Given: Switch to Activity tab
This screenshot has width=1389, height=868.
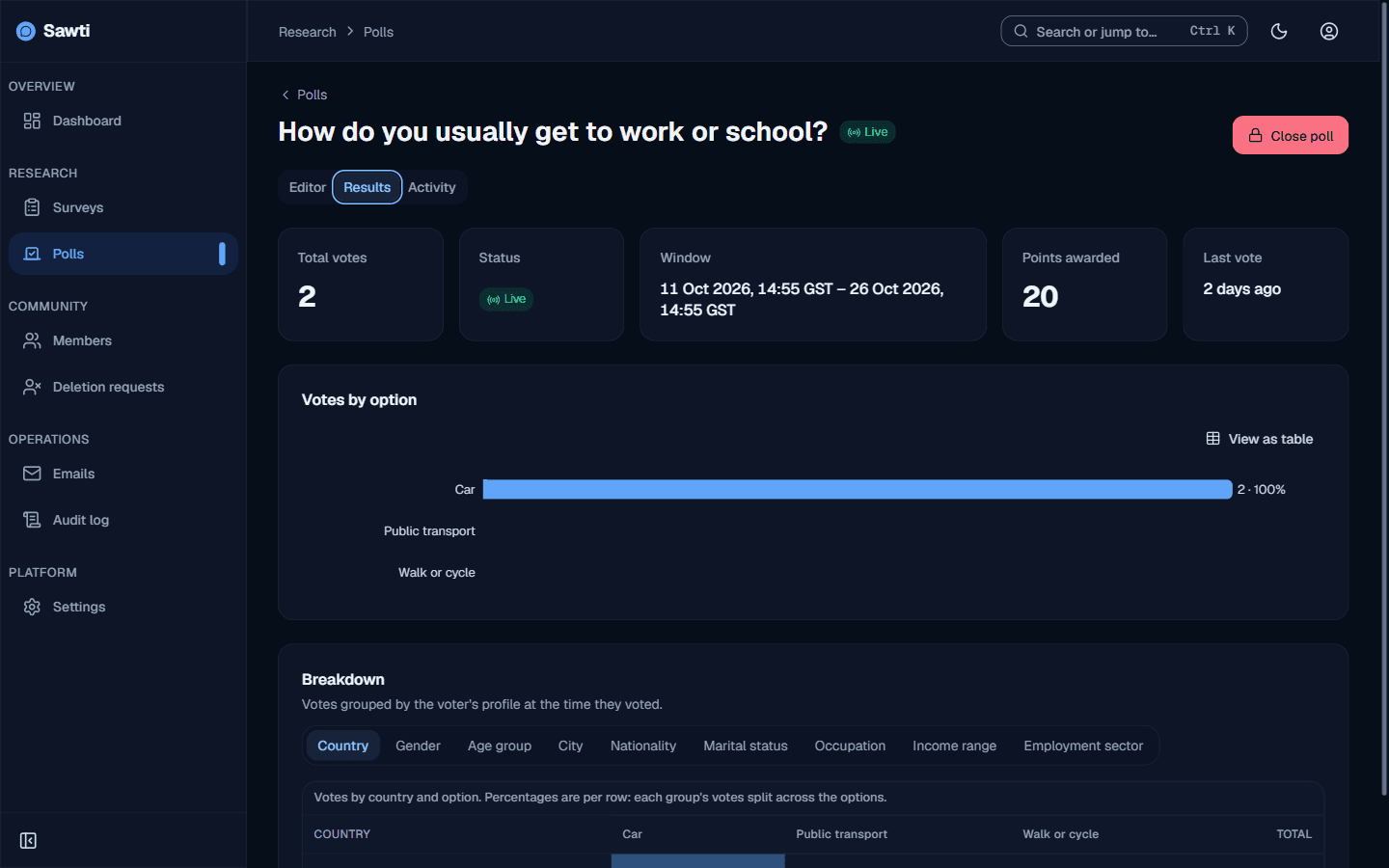Looking at the screenshot, I should [431, 187].
